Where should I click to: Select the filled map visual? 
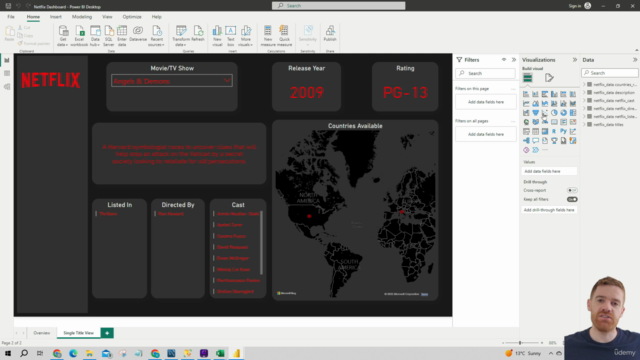(536, 122)
